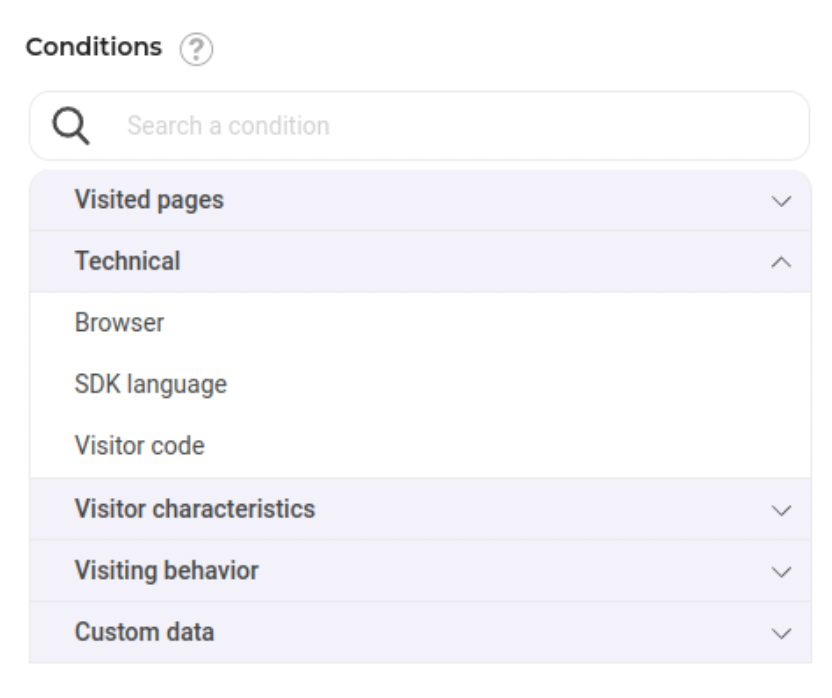Expand the Visitor characteristics category
The image size is (832, 698).
[x=420, y=509]
